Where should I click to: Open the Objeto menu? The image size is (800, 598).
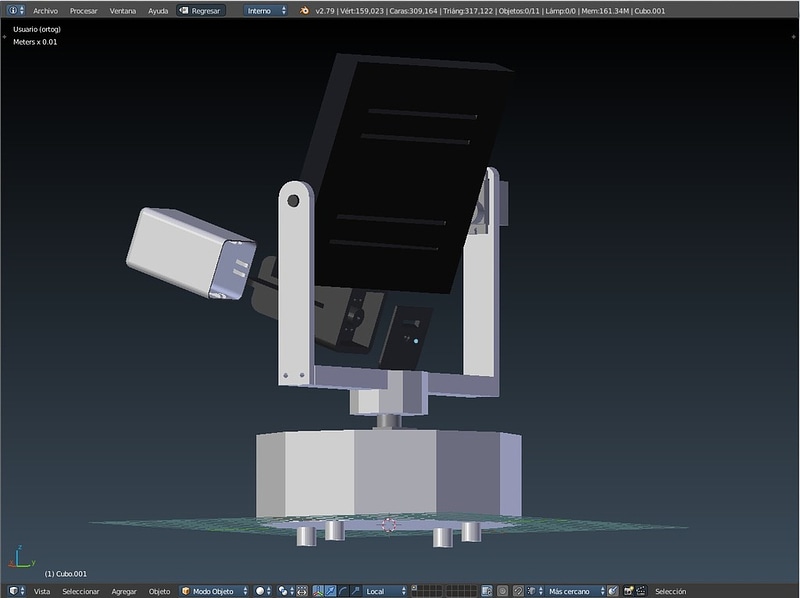point(159,591)
